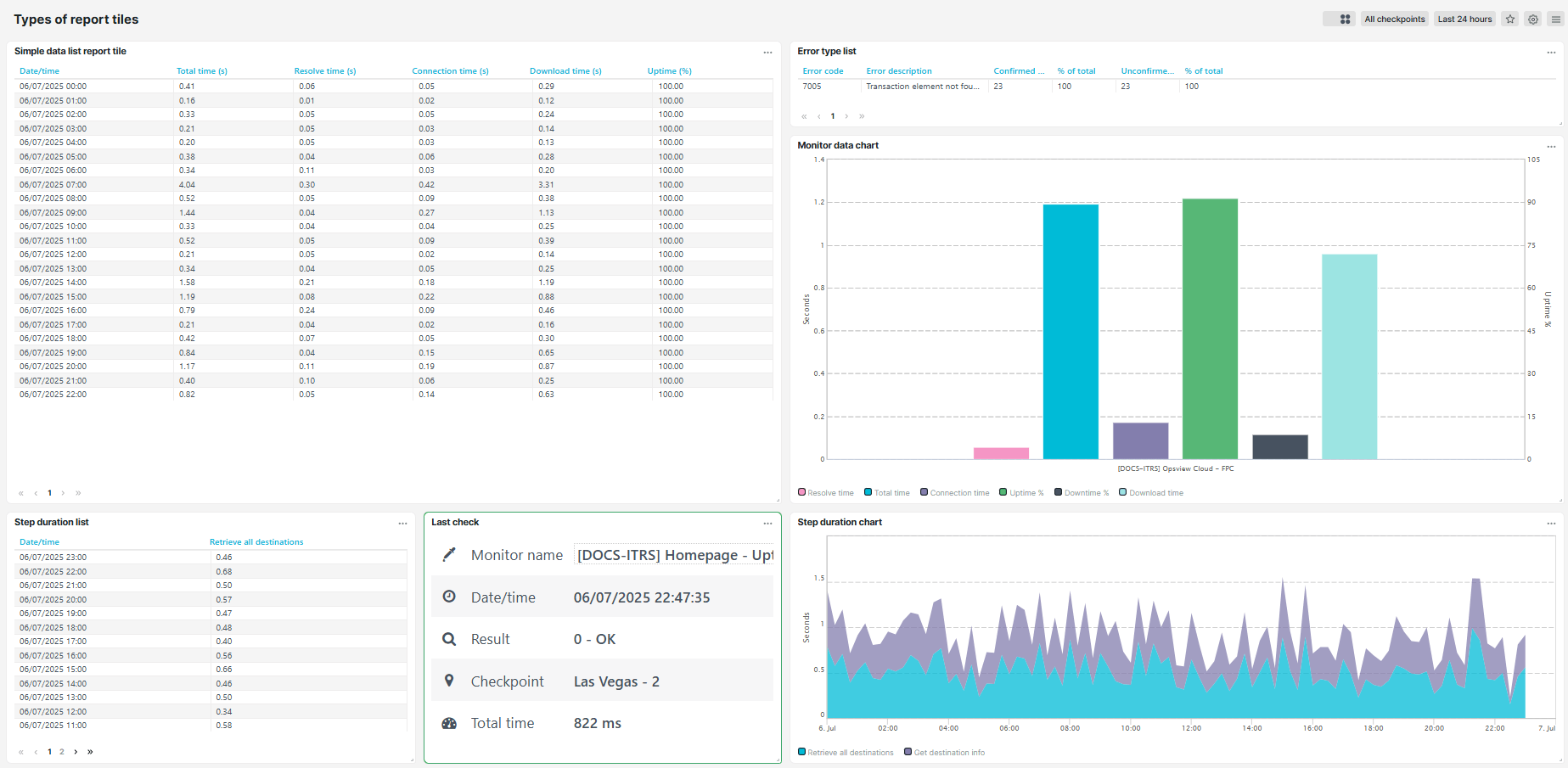Image resolution: width=1568 pixels, height=768 pixels.
Task: Sort by Total time (s) column header
Action: [x=202, y=71]
